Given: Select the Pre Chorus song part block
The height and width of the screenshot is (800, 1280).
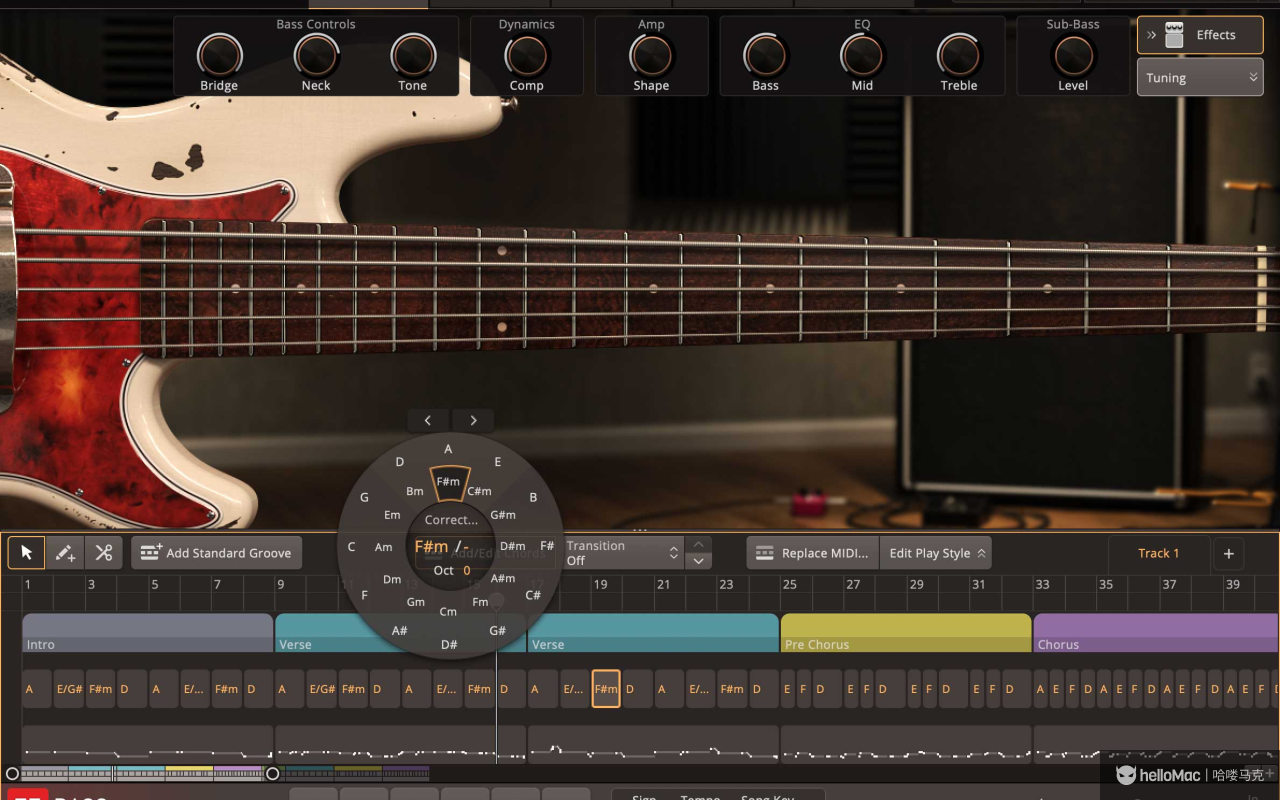Looking at the screenshot, I should (x=905, y=633).
